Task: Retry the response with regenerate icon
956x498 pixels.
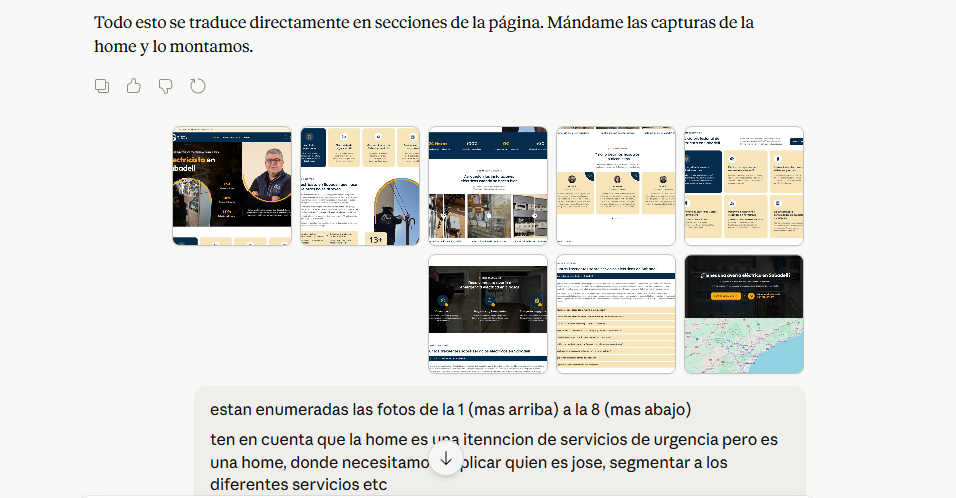Action: pos(198,86)
